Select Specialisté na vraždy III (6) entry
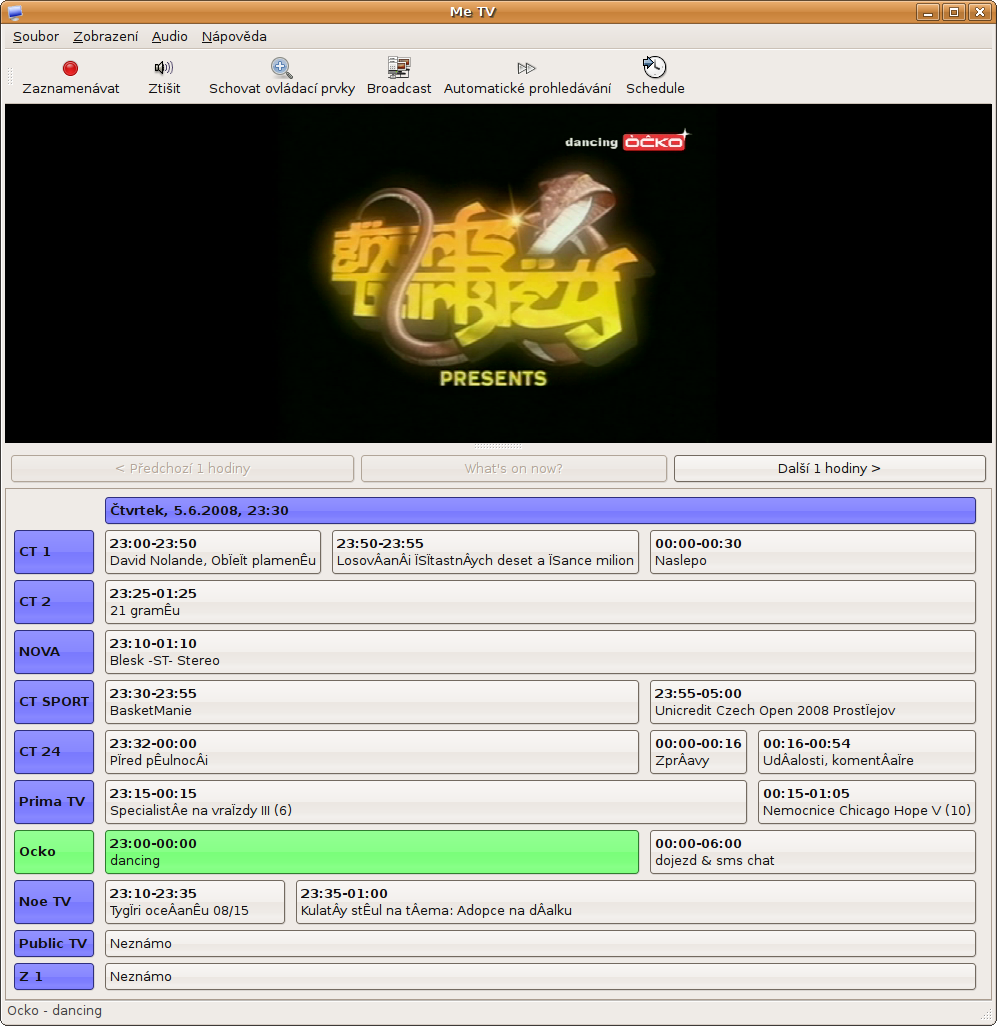This screenshot has width=997, height=1026. [426, 802]
